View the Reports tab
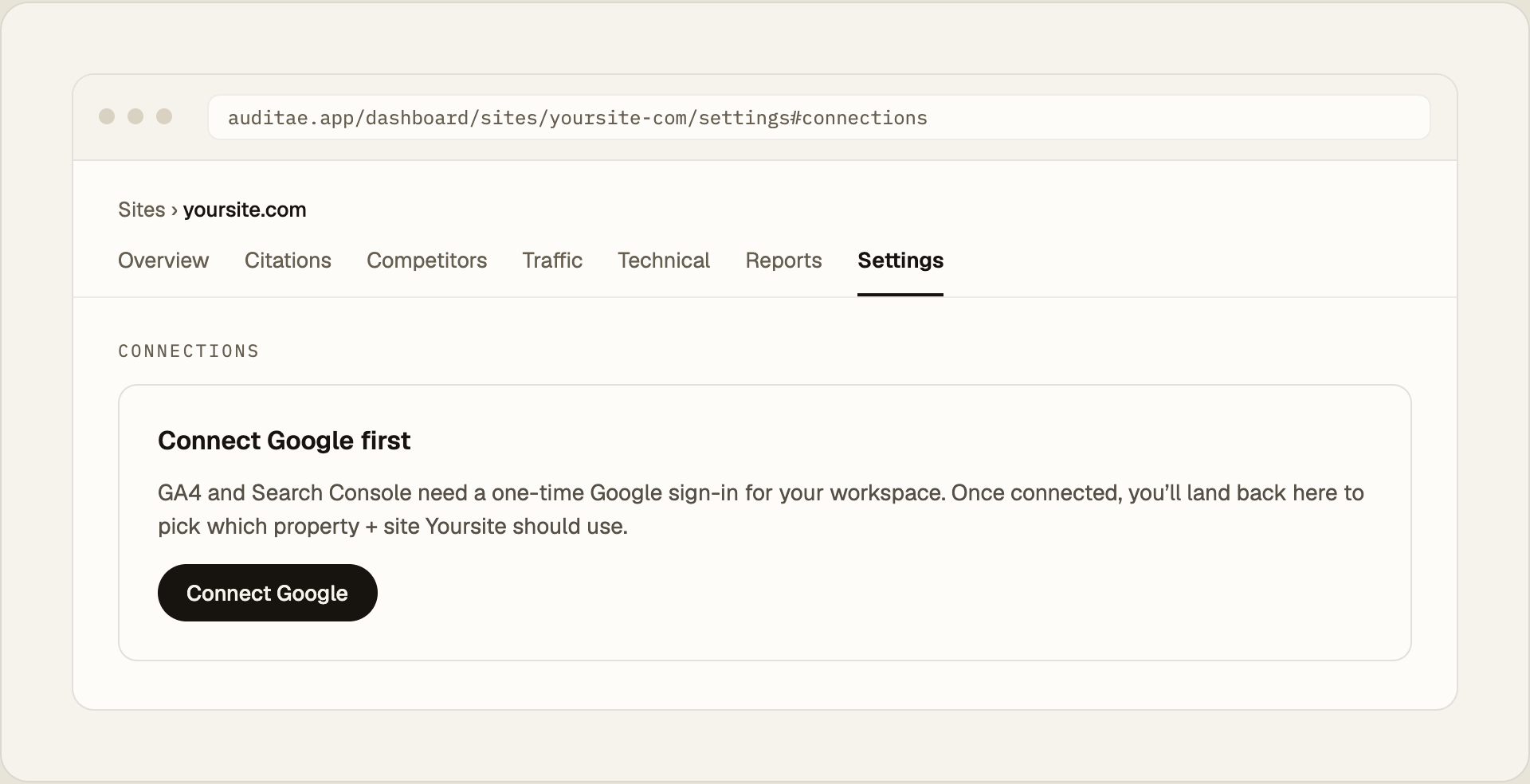 pos(783,261)
